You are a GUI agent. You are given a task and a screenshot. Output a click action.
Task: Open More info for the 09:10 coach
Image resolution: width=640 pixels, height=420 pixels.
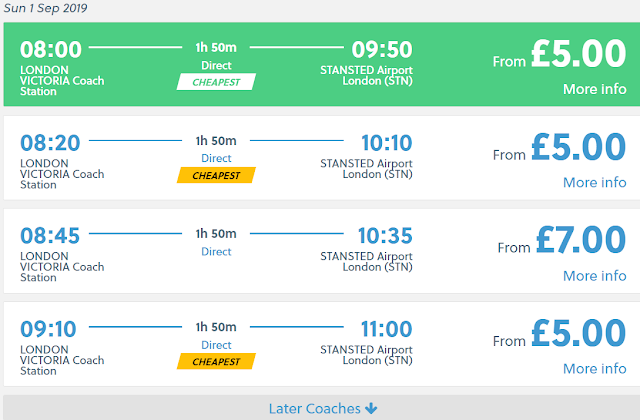pos(594,369)
